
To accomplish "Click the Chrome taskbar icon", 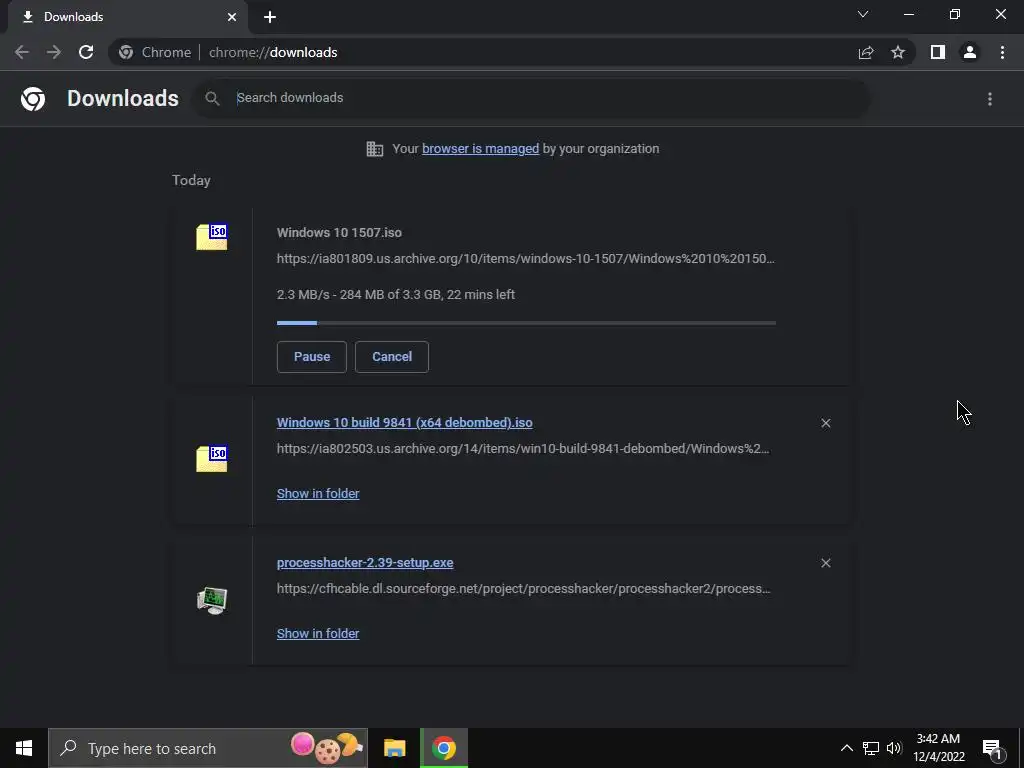I will (x=444, y=748).
